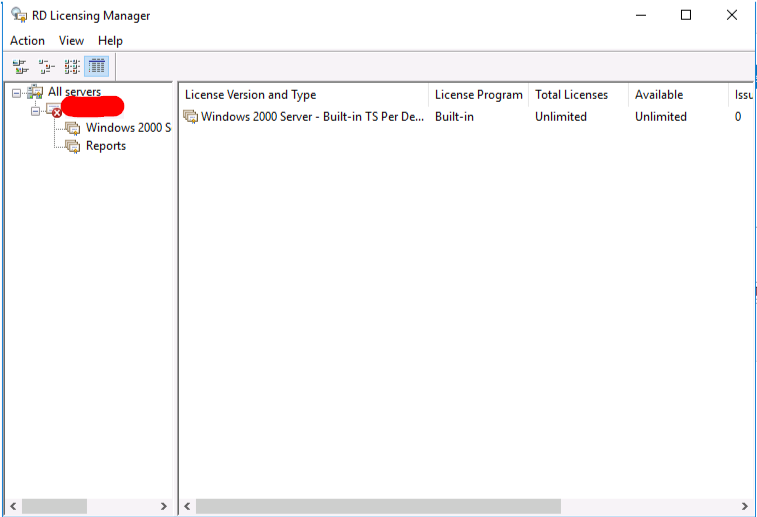Open the Help menu
757x517 pixels.
pyautogui.click(x=110, y=41)
